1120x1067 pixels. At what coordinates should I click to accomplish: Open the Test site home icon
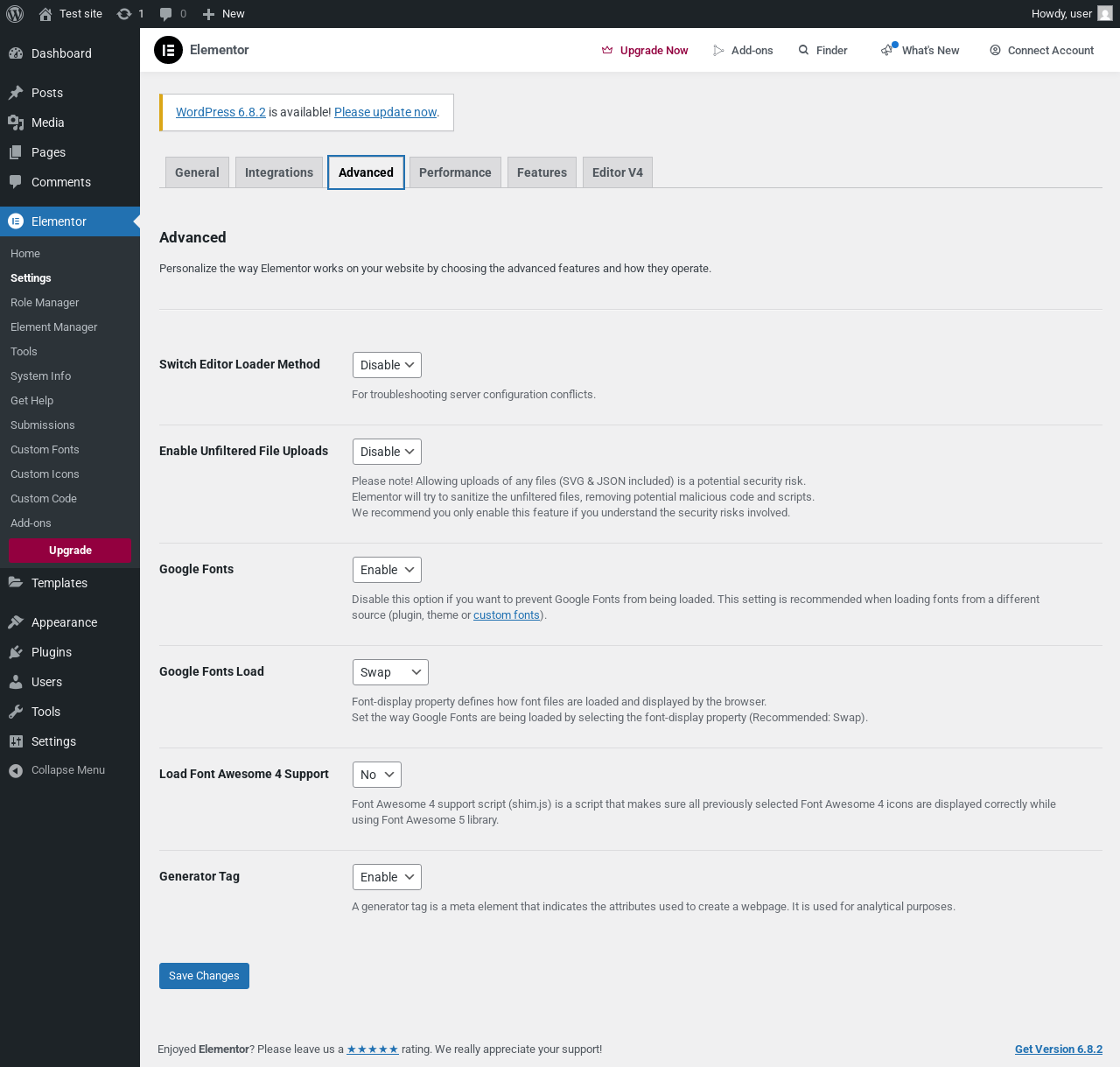point(45,14)
